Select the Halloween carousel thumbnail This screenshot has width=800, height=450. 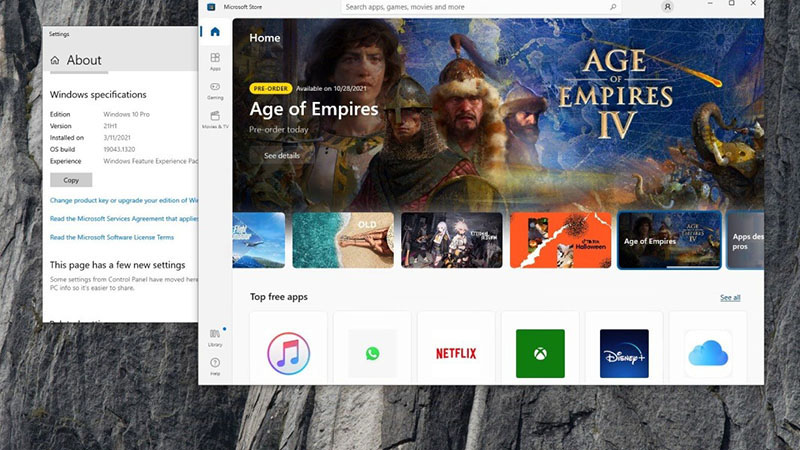[x=560, y=240]
